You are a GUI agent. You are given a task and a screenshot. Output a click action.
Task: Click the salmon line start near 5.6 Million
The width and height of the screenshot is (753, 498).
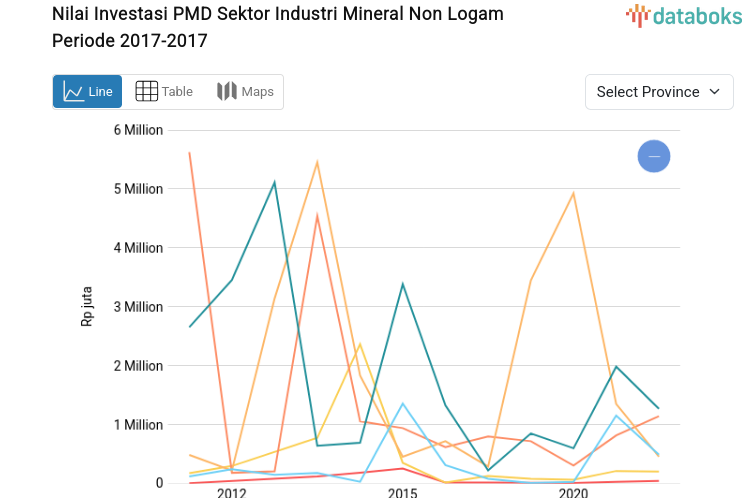point(189,153)
